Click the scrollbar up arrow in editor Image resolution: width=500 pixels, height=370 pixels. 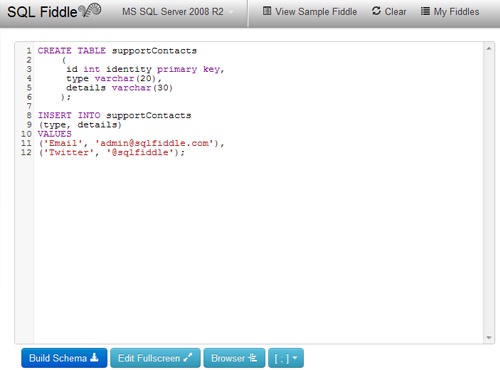[x=489, y=49]
